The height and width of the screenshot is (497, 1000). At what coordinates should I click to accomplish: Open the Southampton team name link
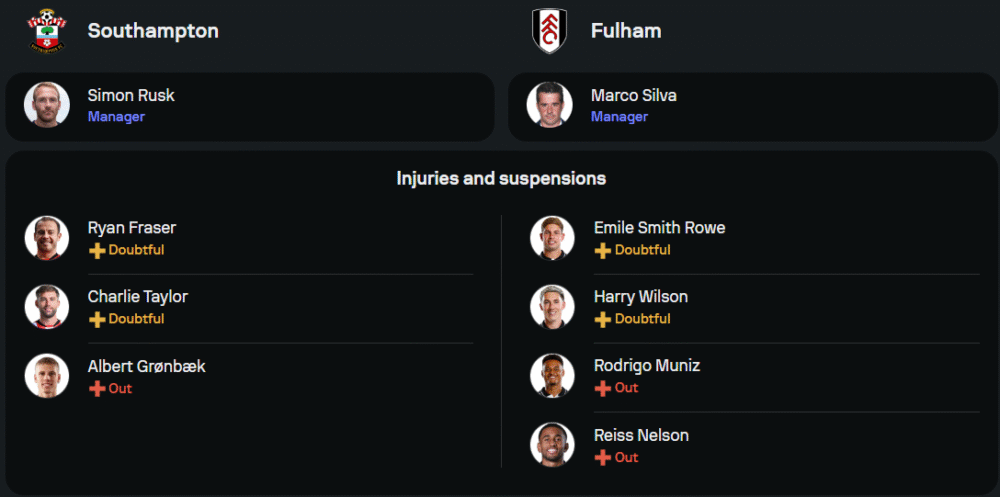coord(153,31)
